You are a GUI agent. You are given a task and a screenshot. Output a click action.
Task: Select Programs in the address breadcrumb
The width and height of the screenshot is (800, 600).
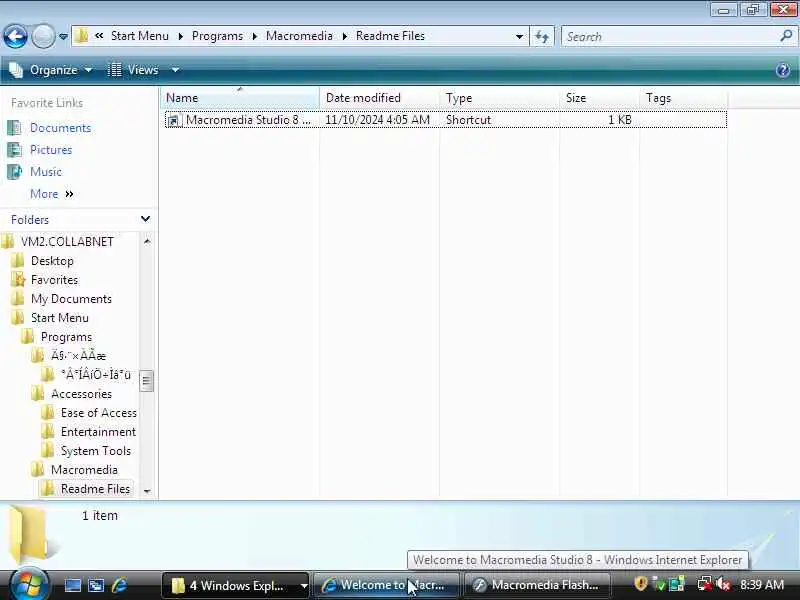pos(217,36)
